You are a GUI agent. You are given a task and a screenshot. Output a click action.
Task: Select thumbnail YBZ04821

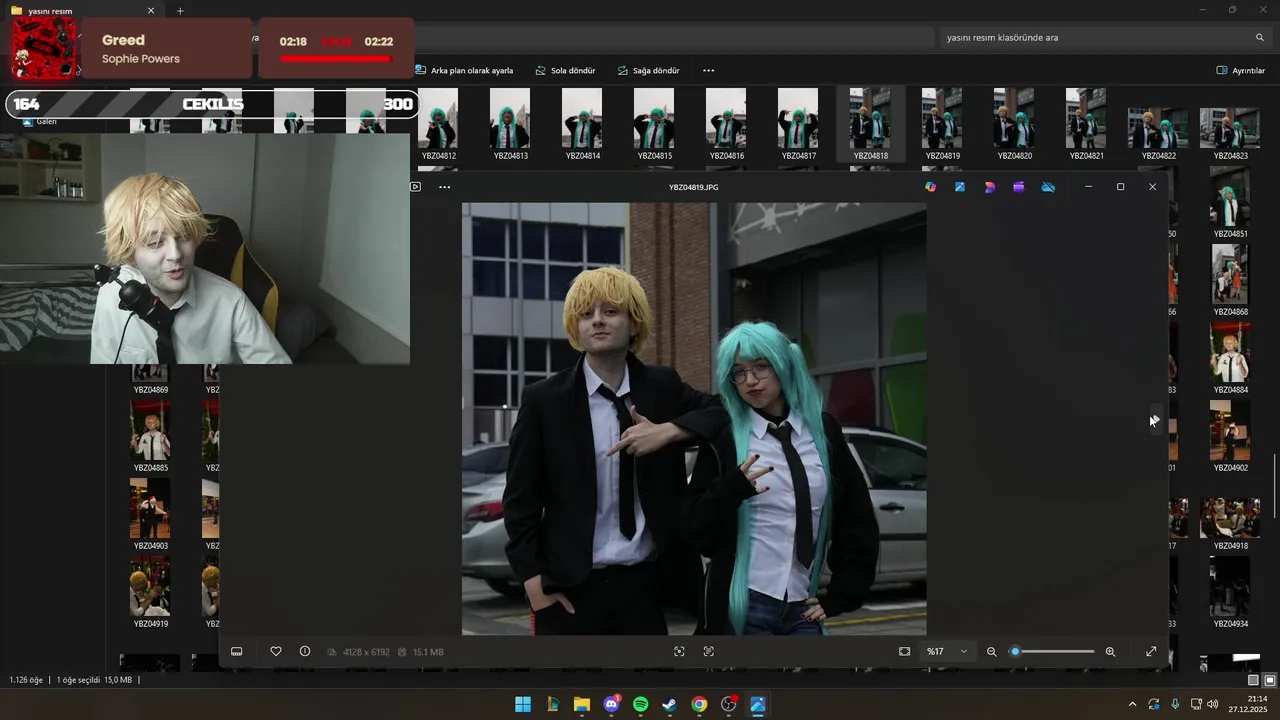point(1086,124)
